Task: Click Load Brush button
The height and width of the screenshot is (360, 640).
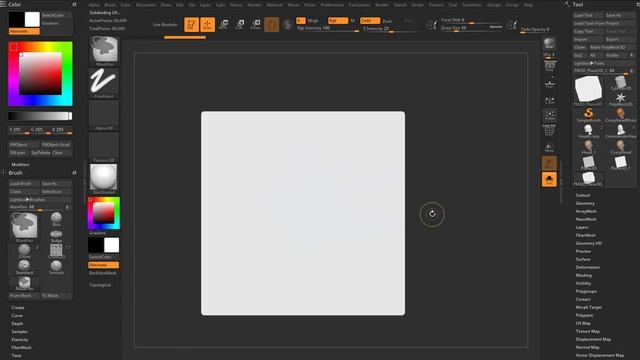Action: point(24,184)
